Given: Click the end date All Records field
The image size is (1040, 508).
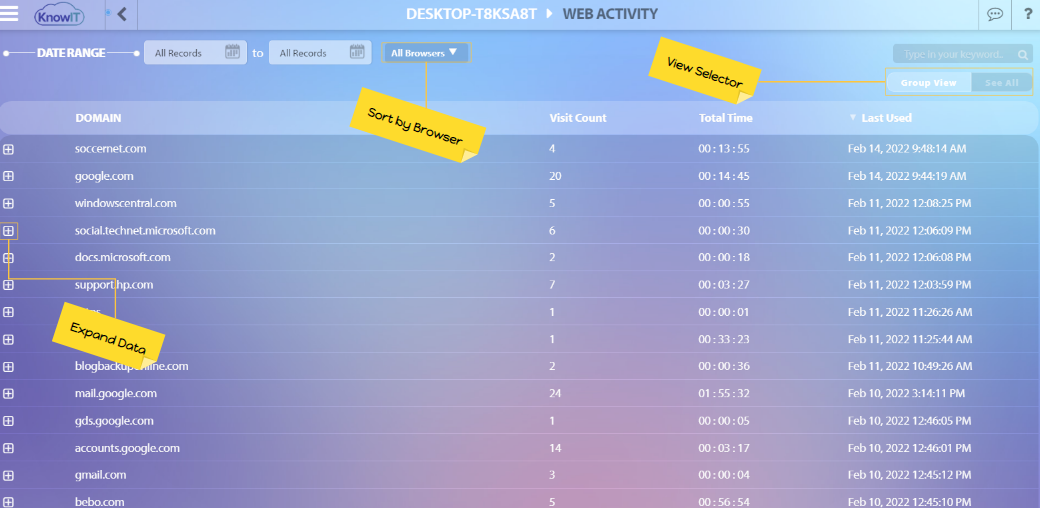Looking at the screenshot, I should pyautogui.click(x=320, y=52).
